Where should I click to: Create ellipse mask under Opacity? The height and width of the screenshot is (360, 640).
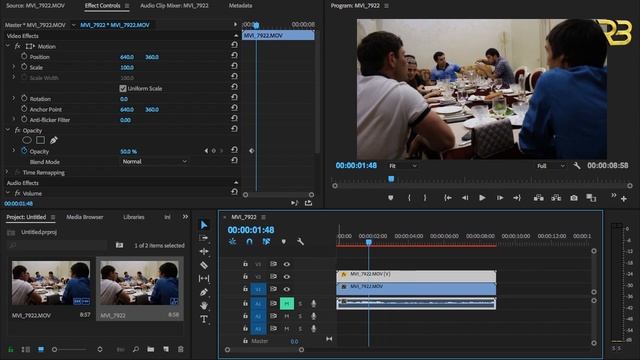(x=27, y=140)
